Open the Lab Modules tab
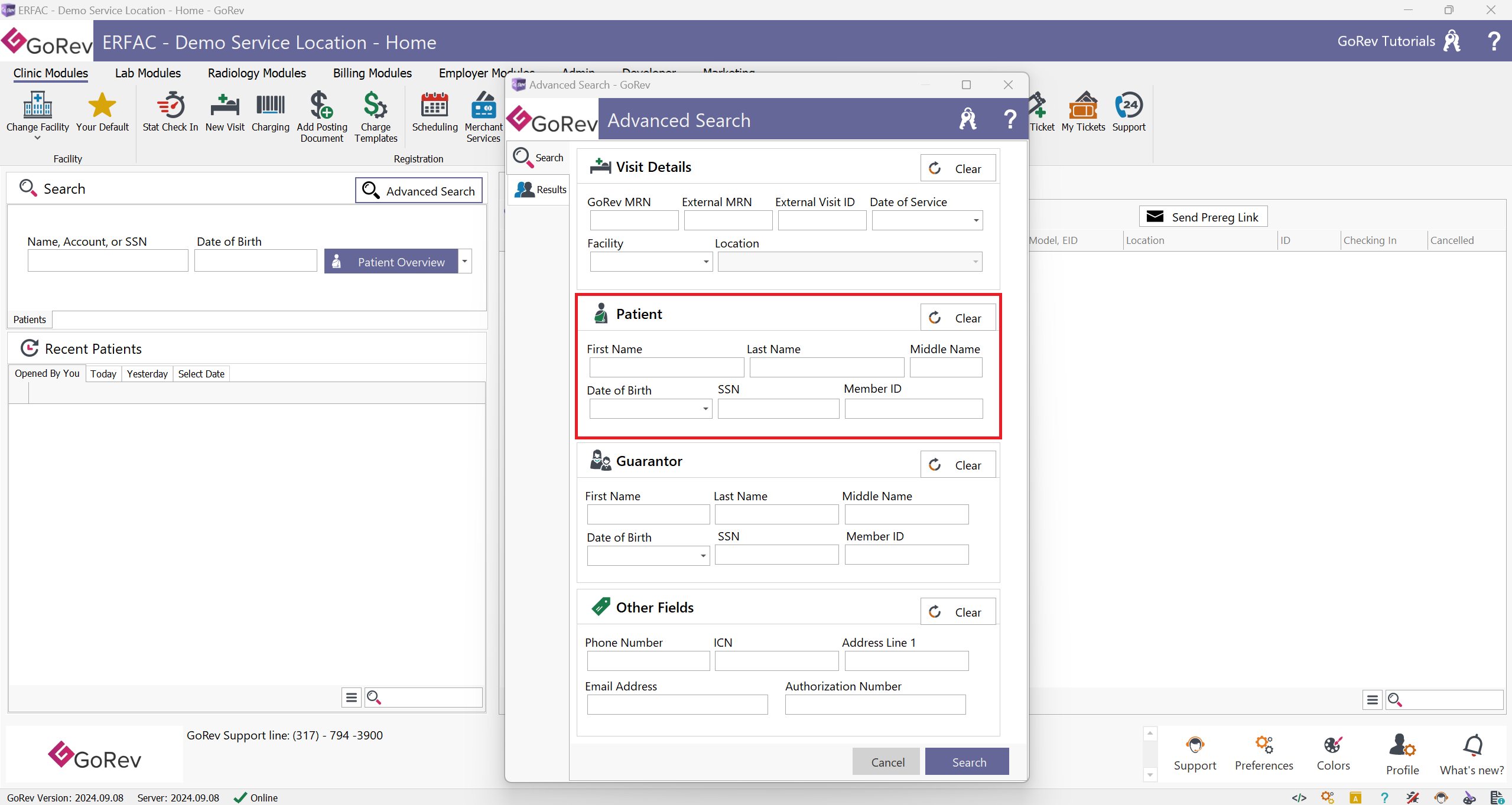Image resolution: width=1512 pixels, height=805 pixels. pos(148,73)
